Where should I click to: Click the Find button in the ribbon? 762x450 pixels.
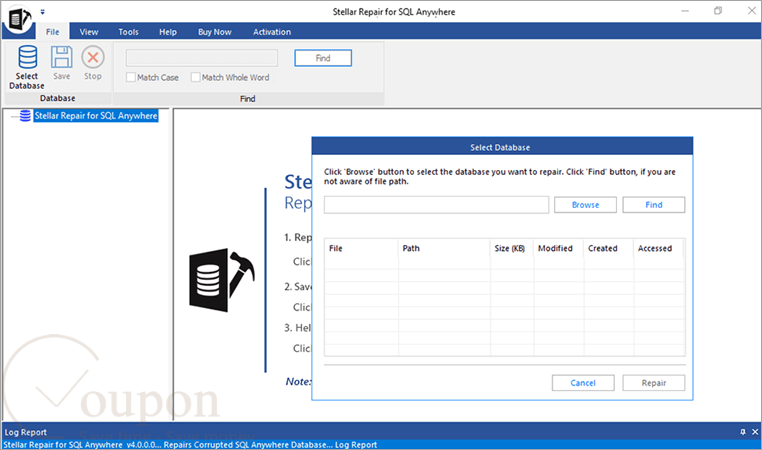click(323, 58)
